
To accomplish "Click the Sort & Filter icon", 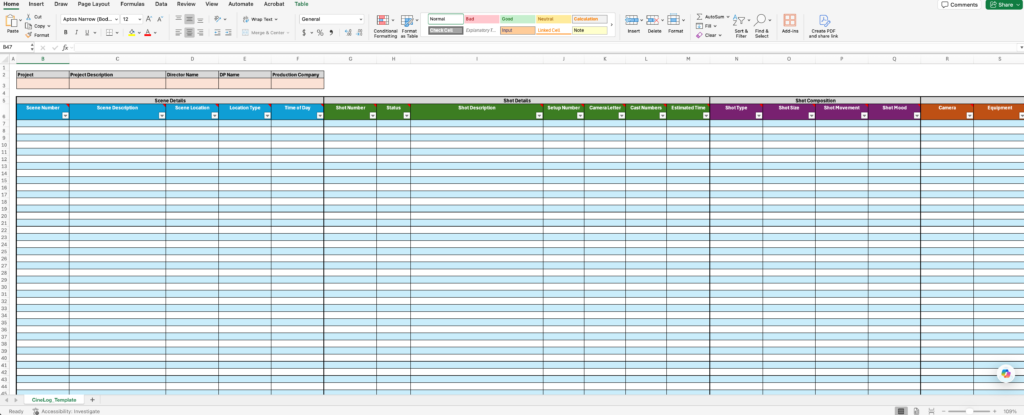I will (739, 20).
